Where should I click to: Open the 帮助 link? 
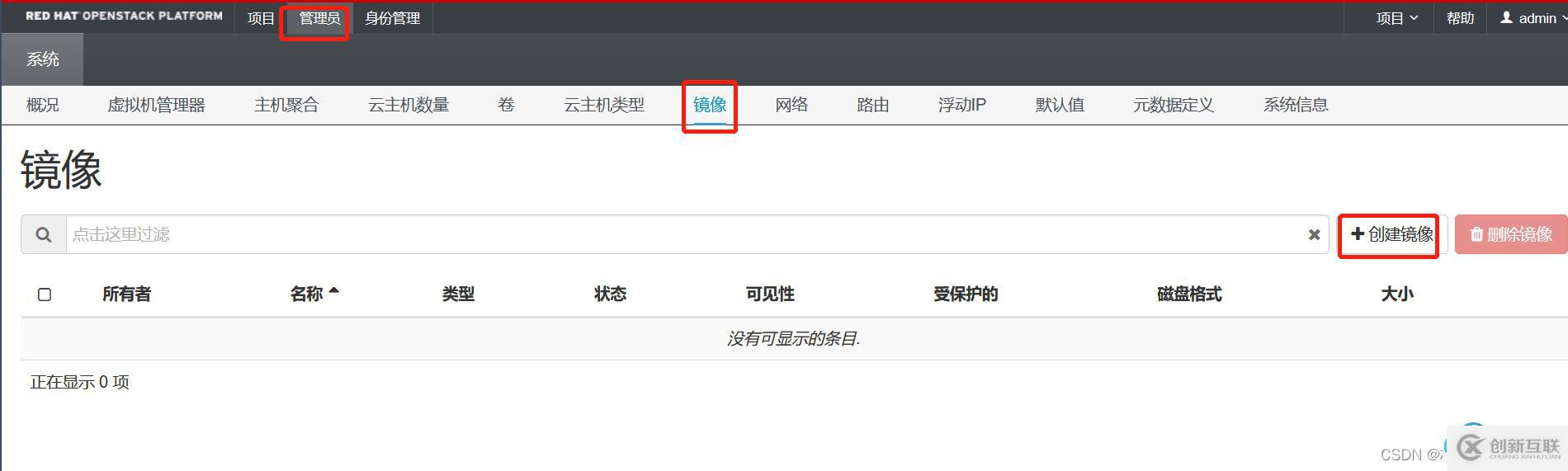click(x=1460, y=18)
